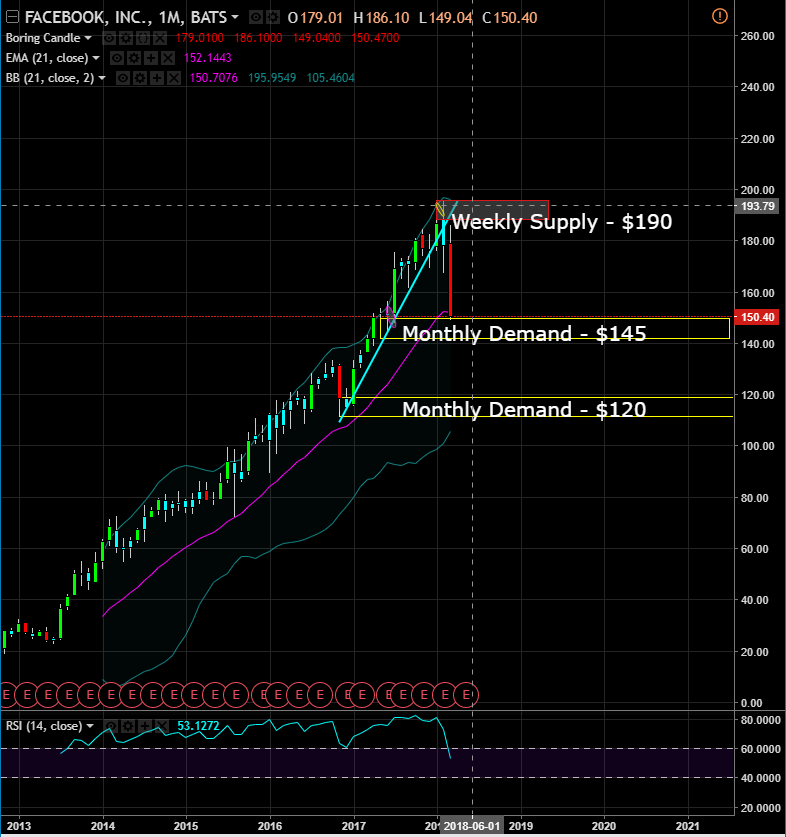Screen dimensions: 786x837
Task: Remove the Boring Candle indicator with X
Action: [160, 38]
